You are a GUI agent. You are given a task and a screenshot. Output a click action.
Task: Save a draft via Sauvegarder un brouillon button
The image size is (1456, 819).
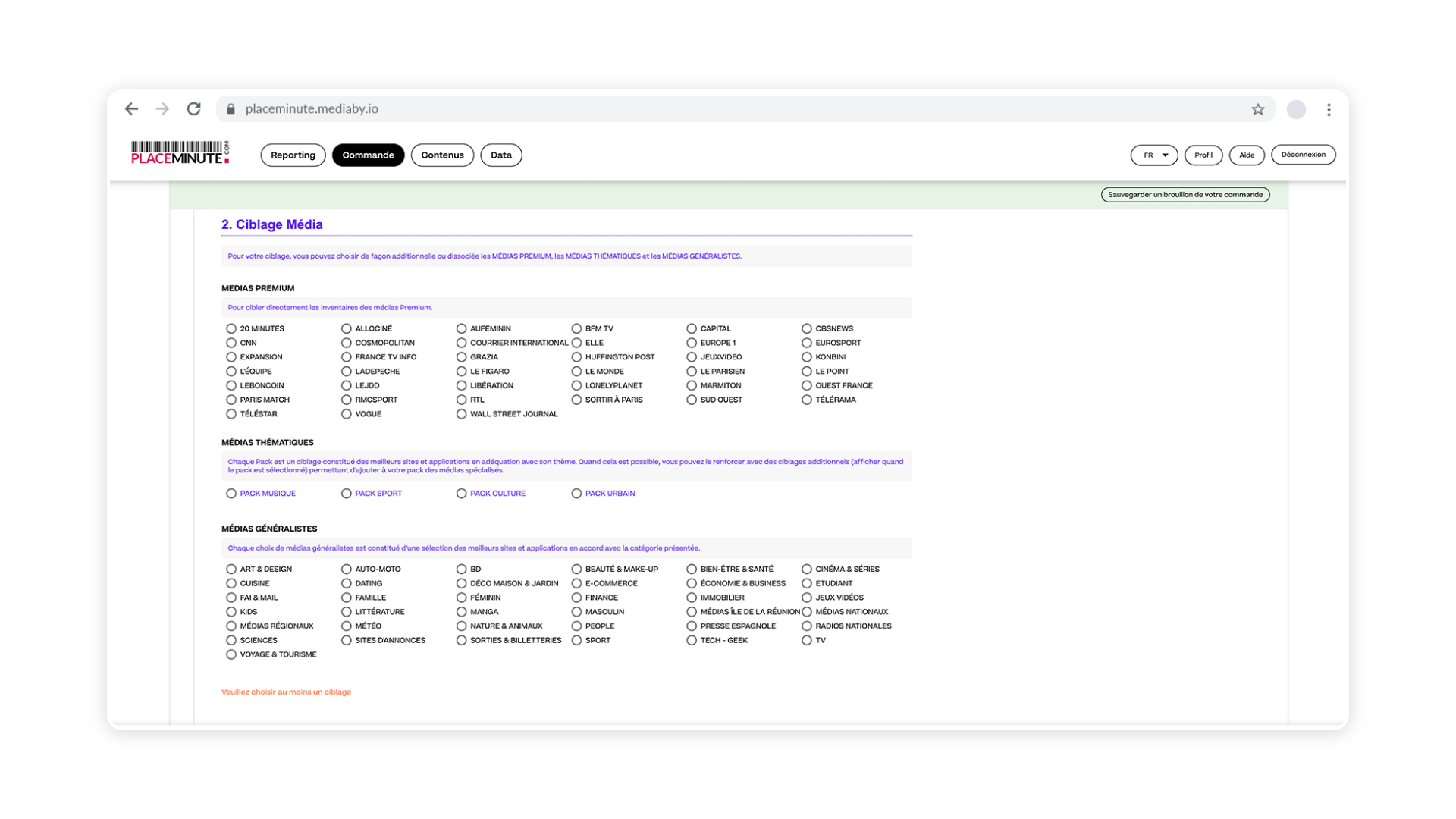point(1185,195)
